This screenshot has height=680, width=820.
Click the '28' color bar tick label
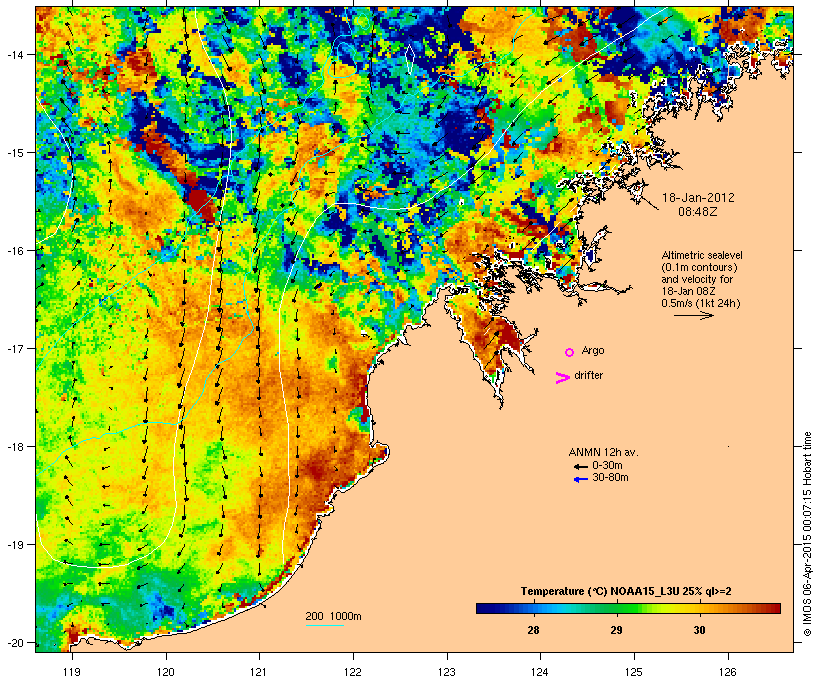click(533, 630)
